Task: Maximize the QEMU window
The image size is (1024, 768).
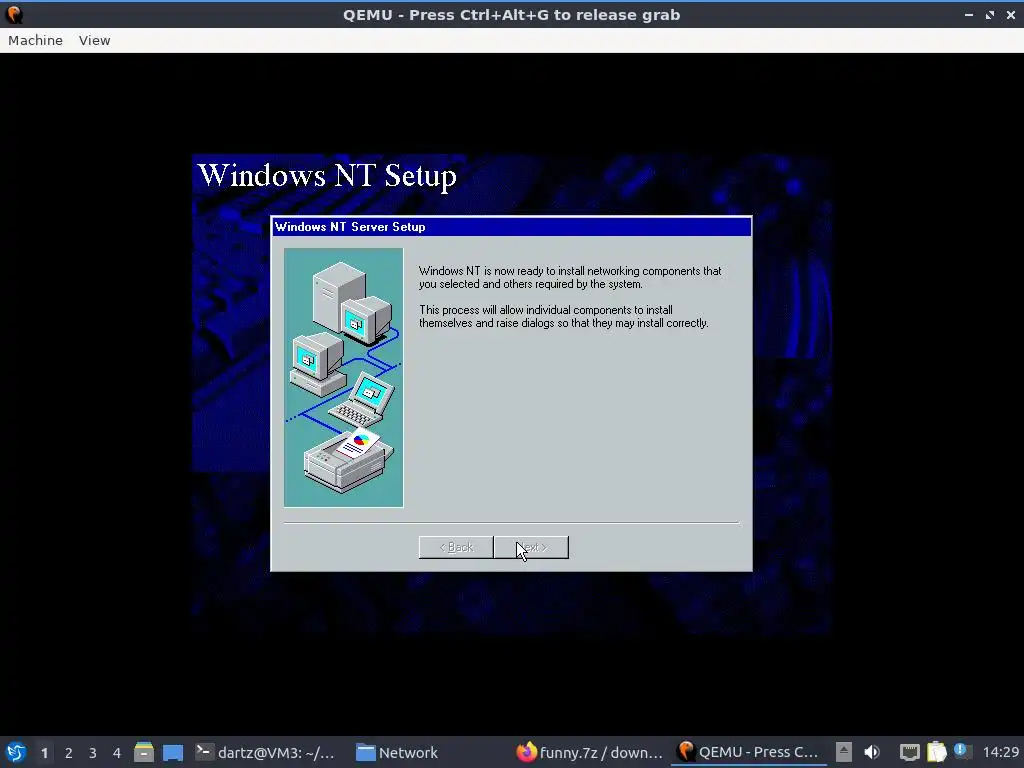Action: tap(990, 14)
